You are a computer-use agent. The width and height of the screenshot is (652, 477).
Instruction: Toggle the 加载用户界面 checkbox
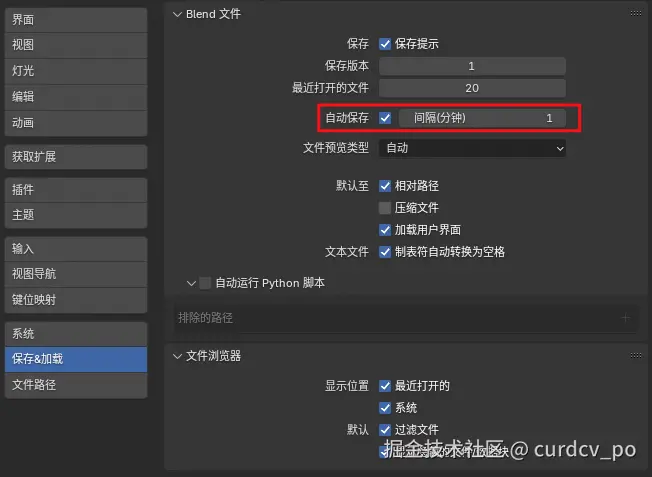[385, 230]
